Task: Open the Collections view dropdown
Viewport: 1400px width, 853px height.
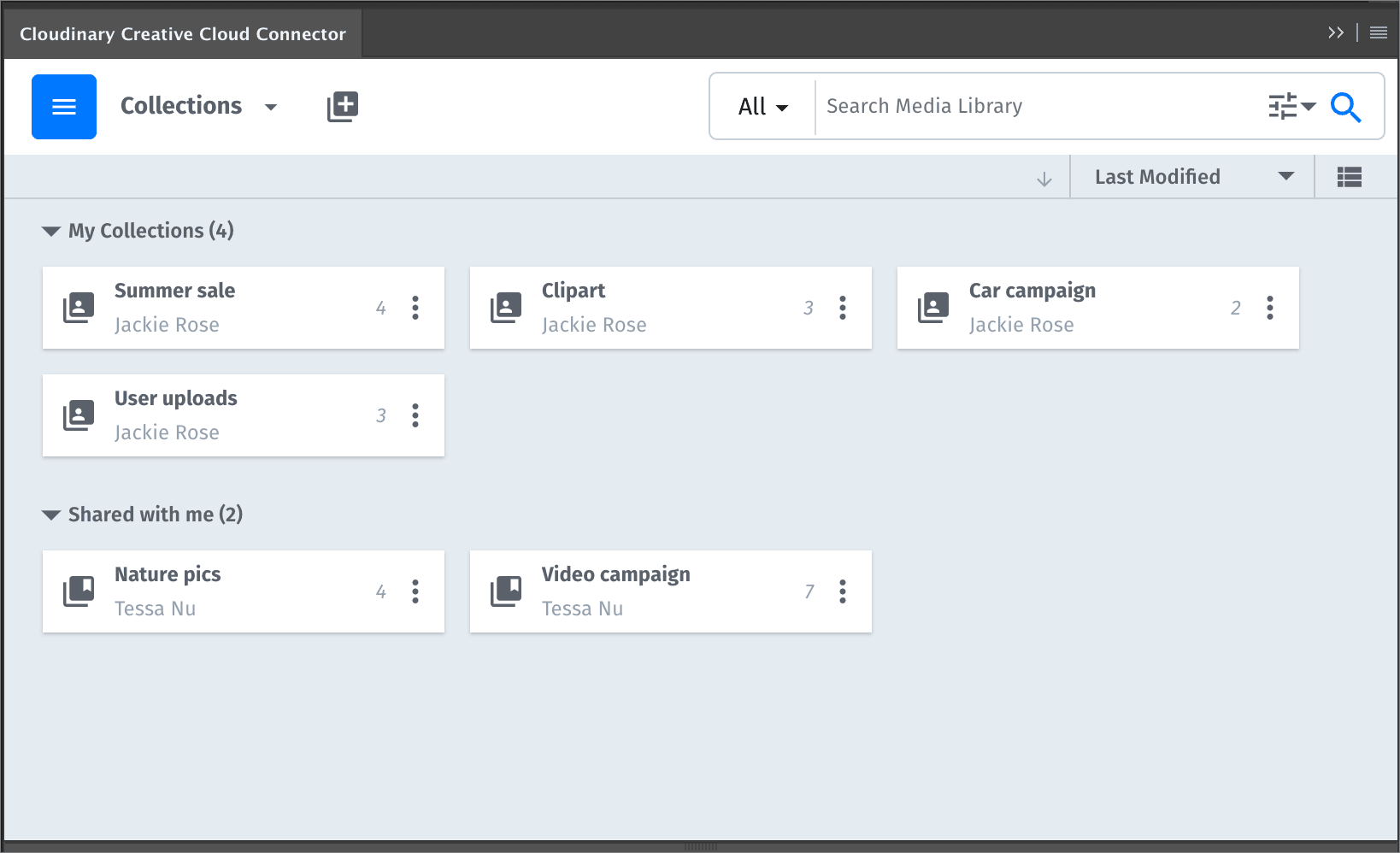Action: pyautogui.click(x=200, y=106)
